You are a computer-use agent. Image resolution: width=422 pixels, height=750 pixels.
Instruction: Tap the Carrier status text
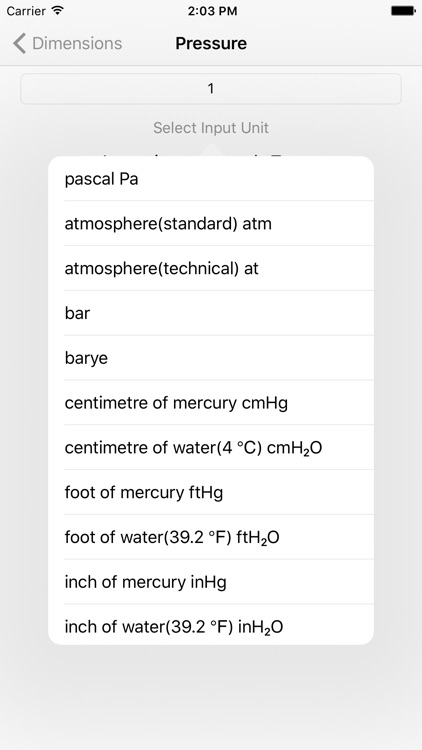pos(26,11)
